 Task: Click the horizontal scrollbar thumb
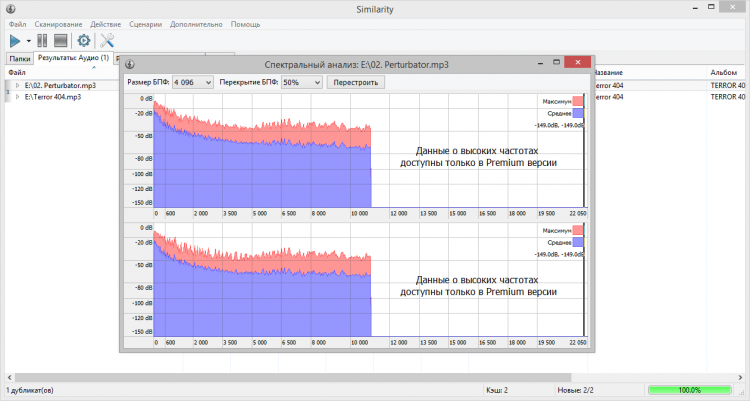(x=293, y=378)
